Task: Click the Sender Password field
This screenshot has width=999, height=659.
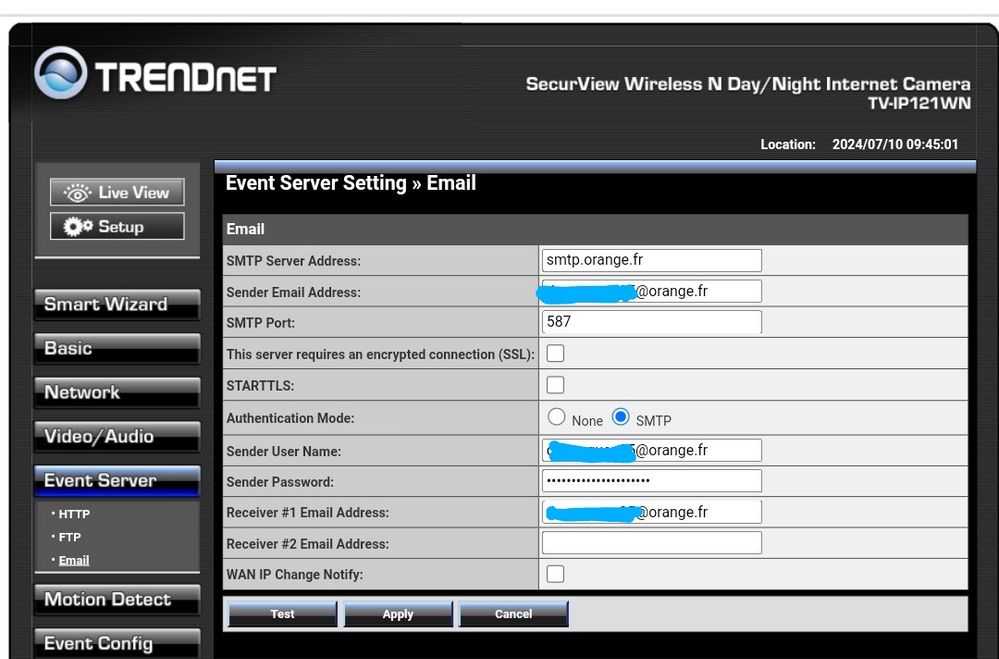Action: (652, 481)
